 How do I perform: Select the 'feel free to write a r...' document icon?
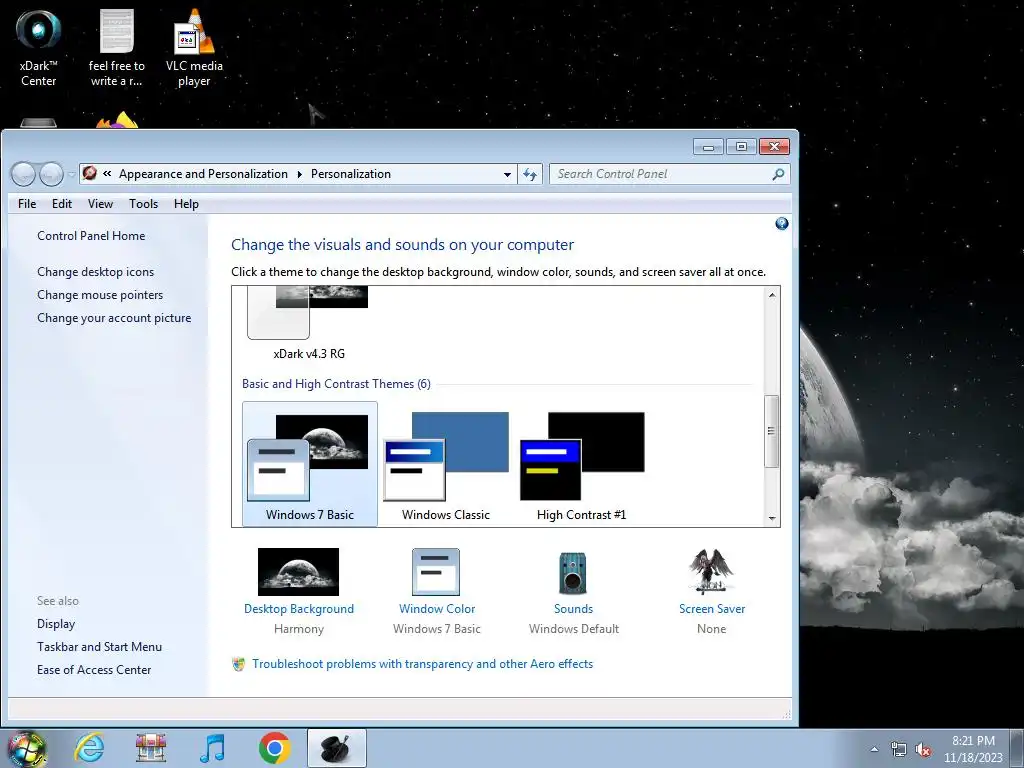116,48
